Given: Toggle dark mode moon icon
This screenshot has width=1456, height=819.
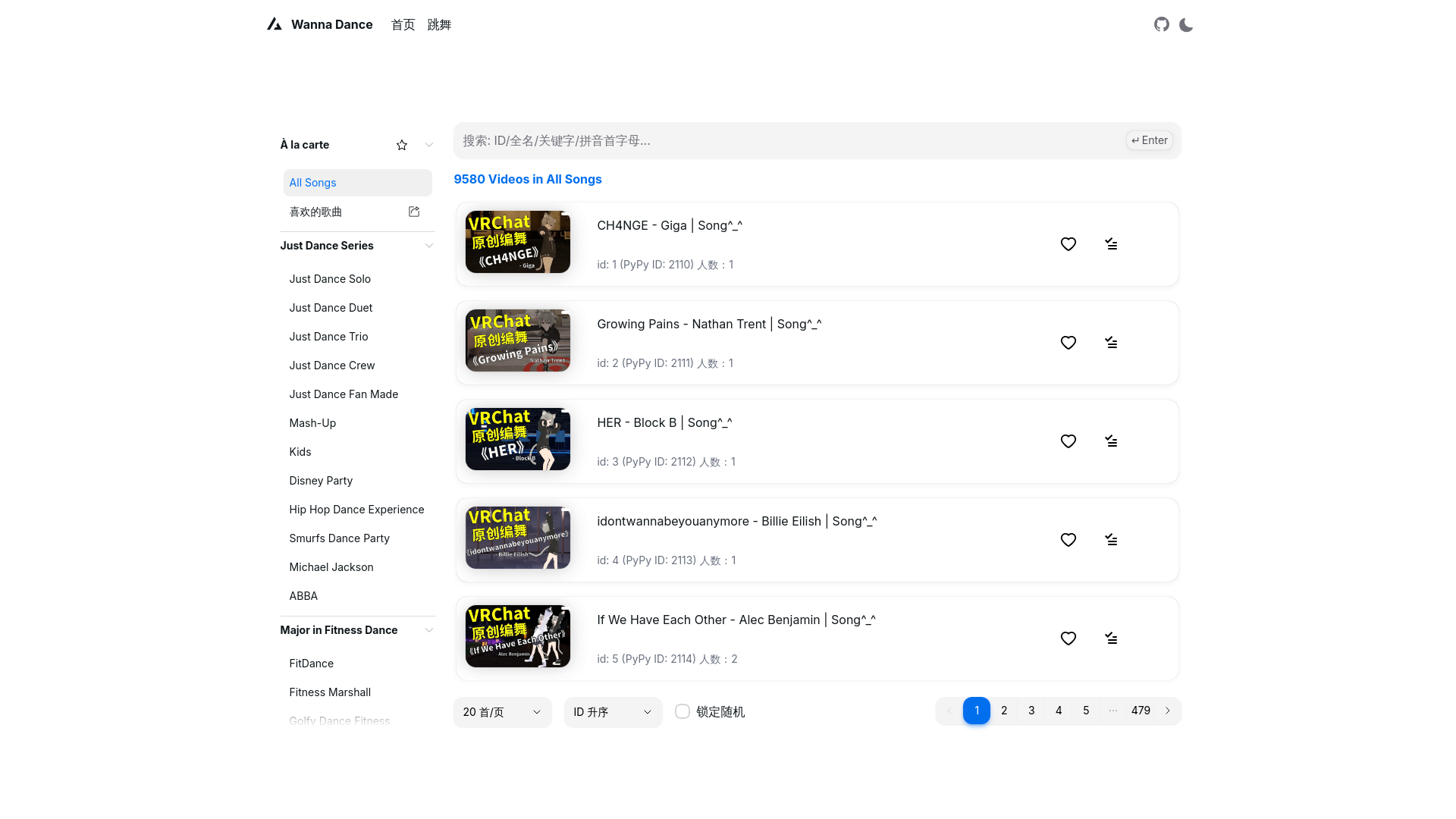Looking at the screenshot, I should click(x=1186, y=25).
